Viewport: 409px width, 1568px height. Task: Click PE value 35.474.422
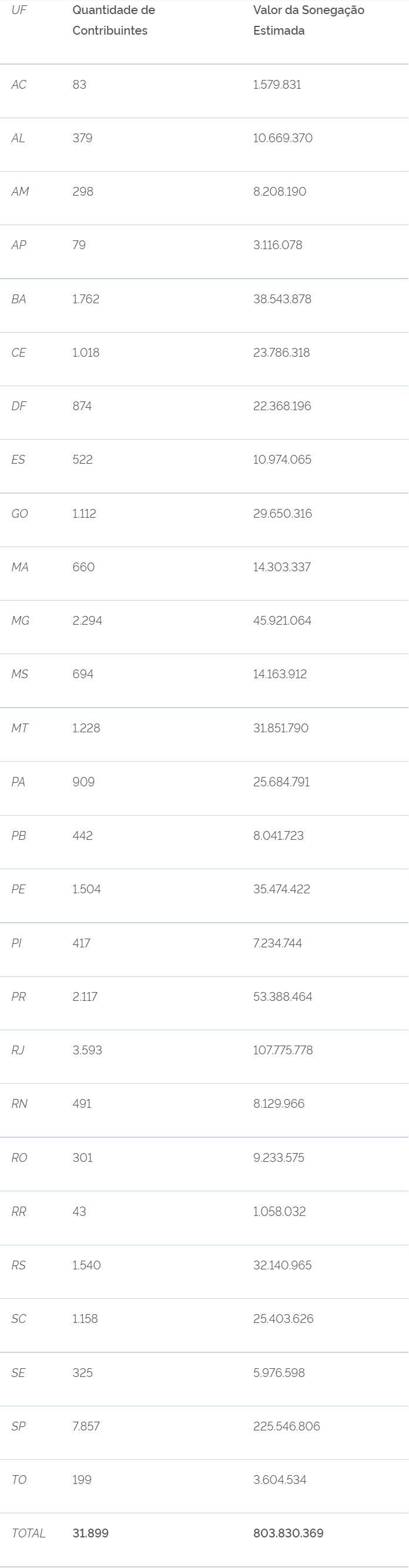click(x=282, y=889)
